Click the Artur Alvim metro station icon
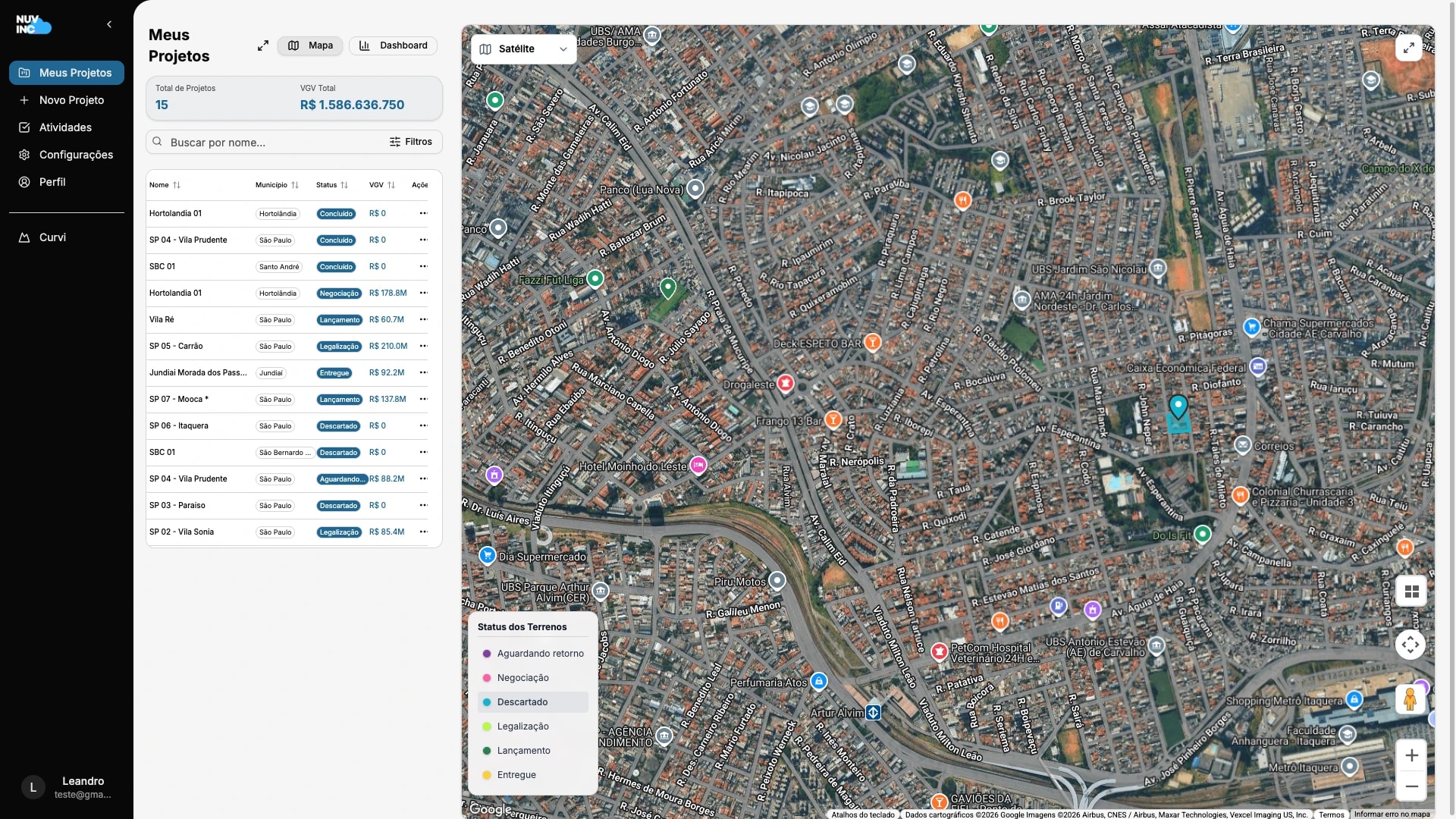This screenshot has width=1456, height=819. (874, 713)
